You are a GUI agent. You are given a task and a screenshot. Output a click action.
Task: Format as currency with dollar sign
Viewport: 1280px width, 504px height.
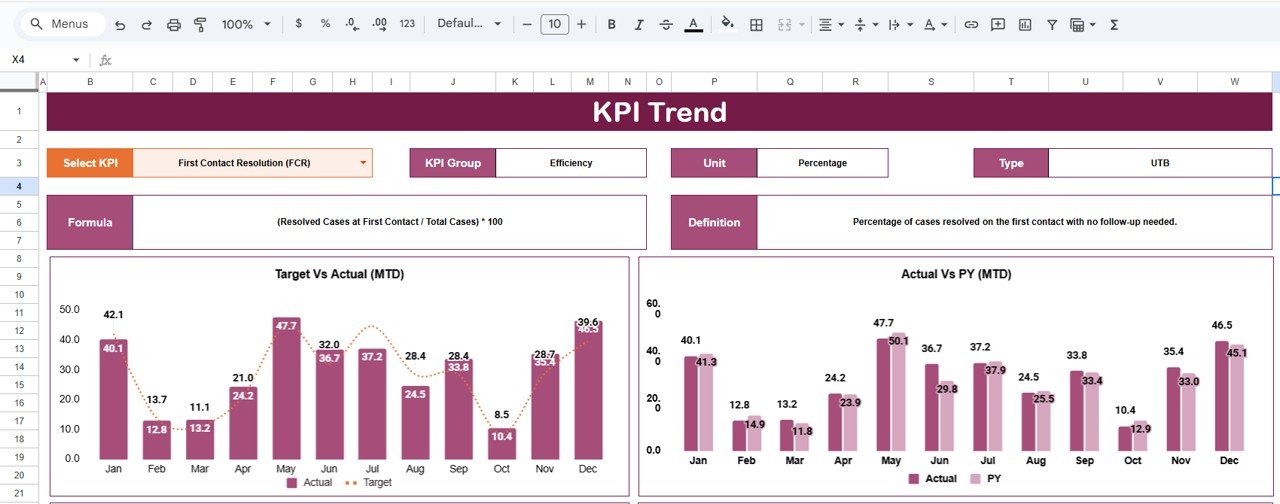click(x=298, y=24)
